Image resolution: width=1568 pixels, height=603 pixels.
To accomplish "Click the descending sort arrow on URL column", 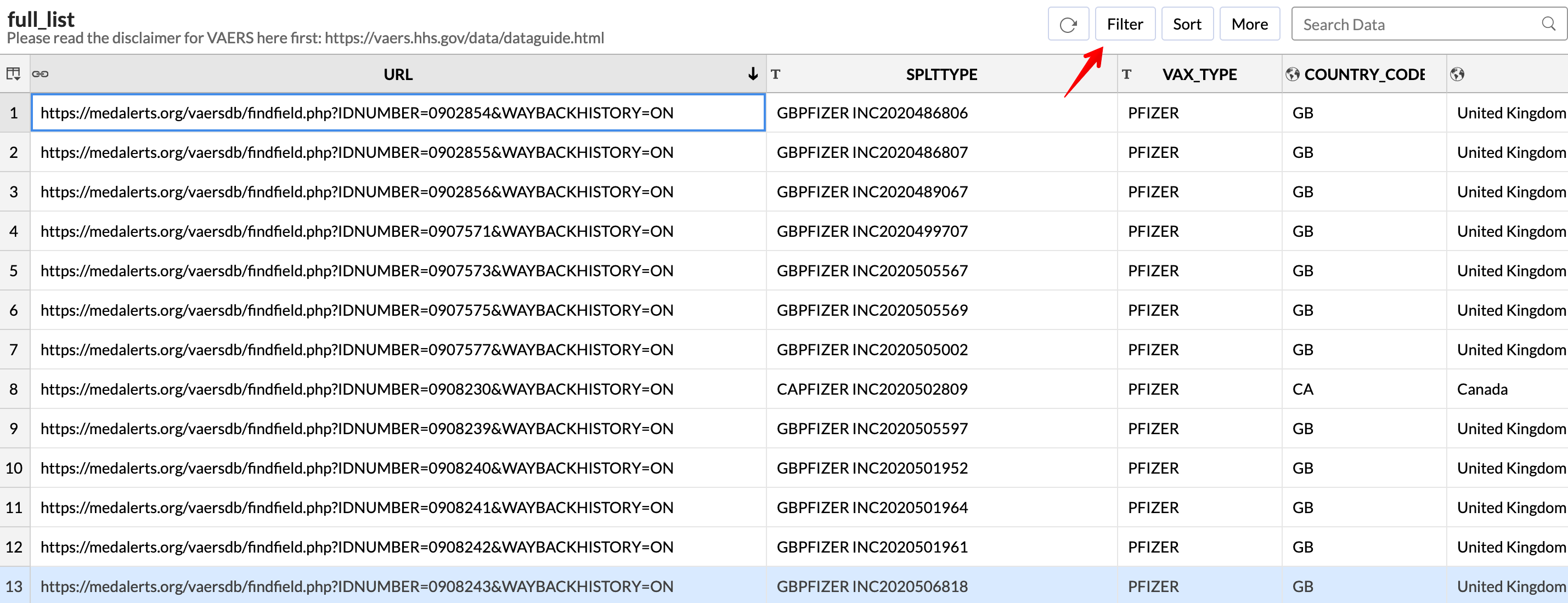I will 752,73.
